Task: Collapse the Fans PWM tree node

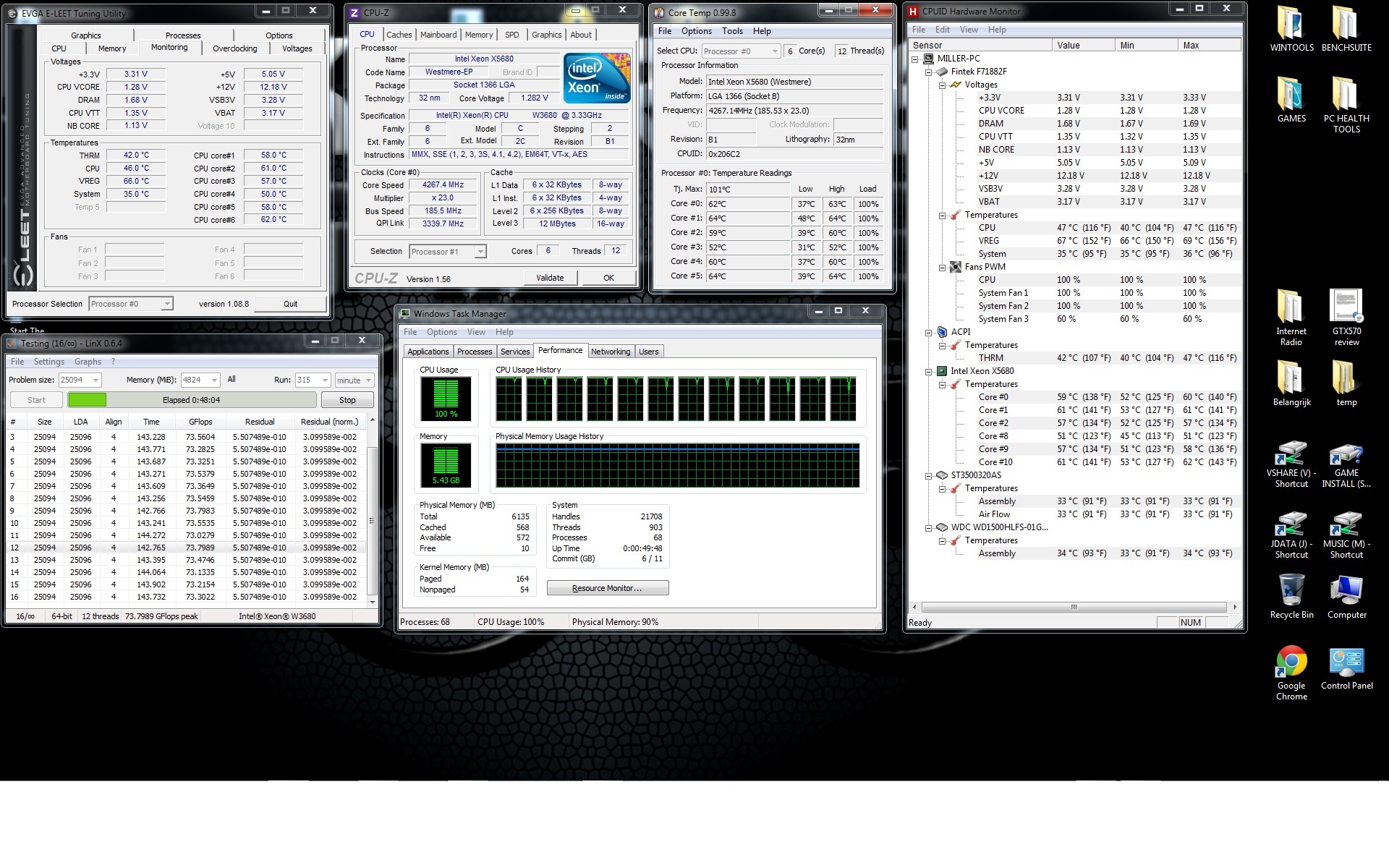Action: 943,267
